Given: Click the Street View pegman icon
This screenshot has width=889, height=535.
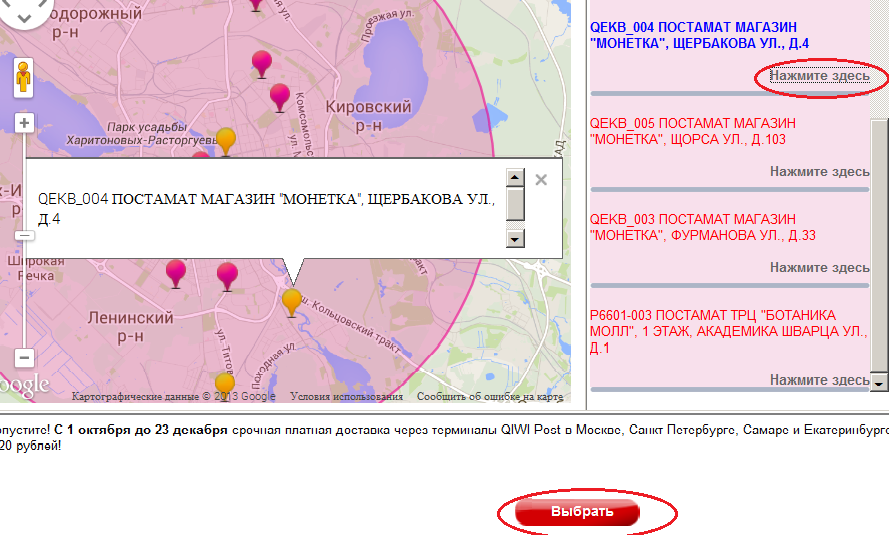Looking at the screenshot, I should [23, 78].
